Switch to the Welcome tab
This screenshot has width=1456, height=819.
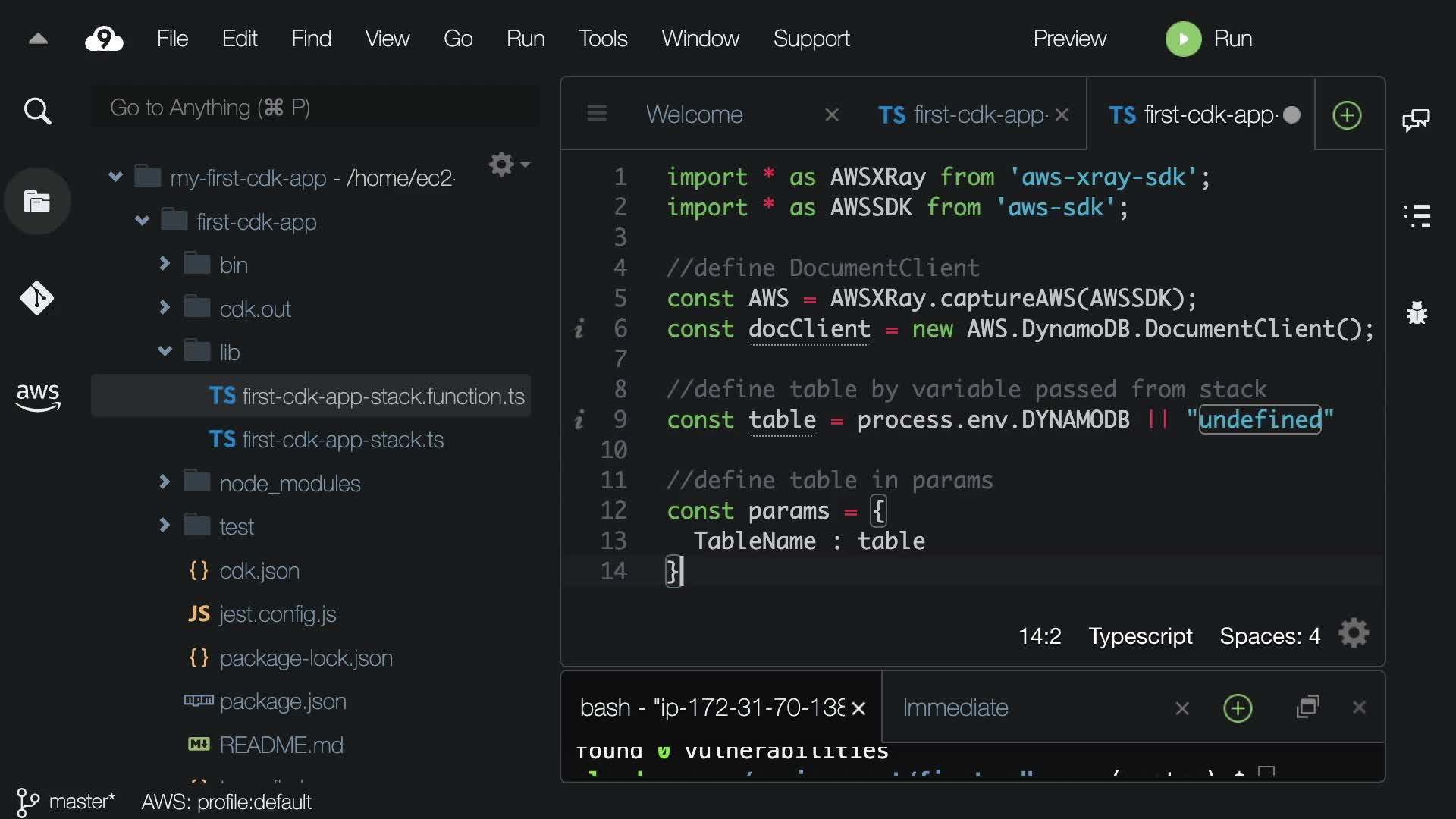coord(694,115)
